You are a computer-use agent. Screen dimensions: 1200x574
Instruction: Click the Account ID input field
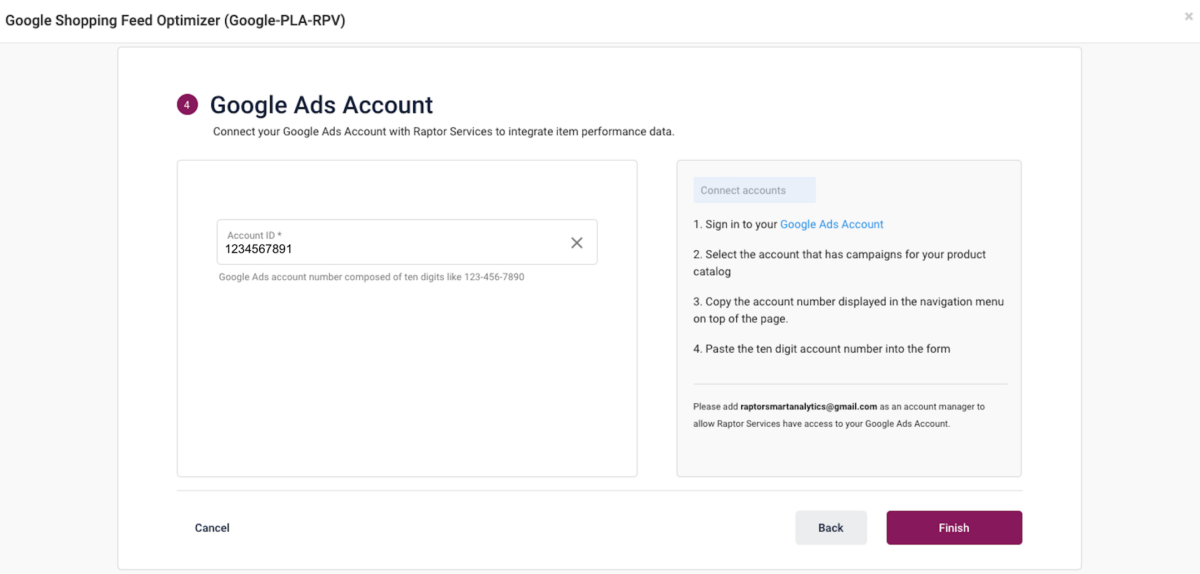pyautogui.click(x=407, y=242)
